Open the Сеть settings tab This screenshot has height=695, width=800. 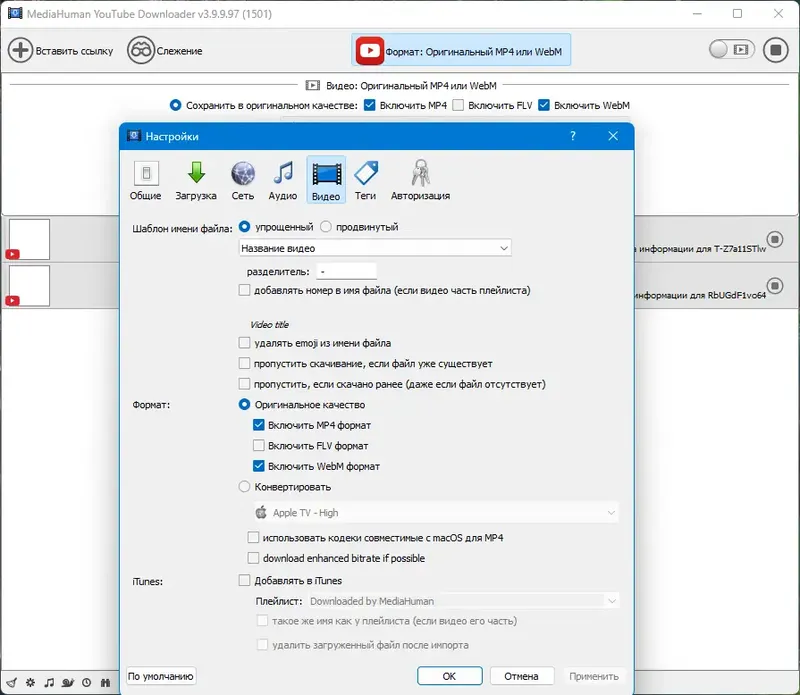(x=243, y=180)
